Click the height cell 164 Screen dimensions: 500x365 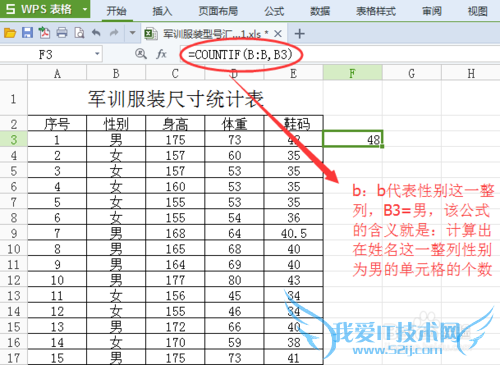pos(175,264)
